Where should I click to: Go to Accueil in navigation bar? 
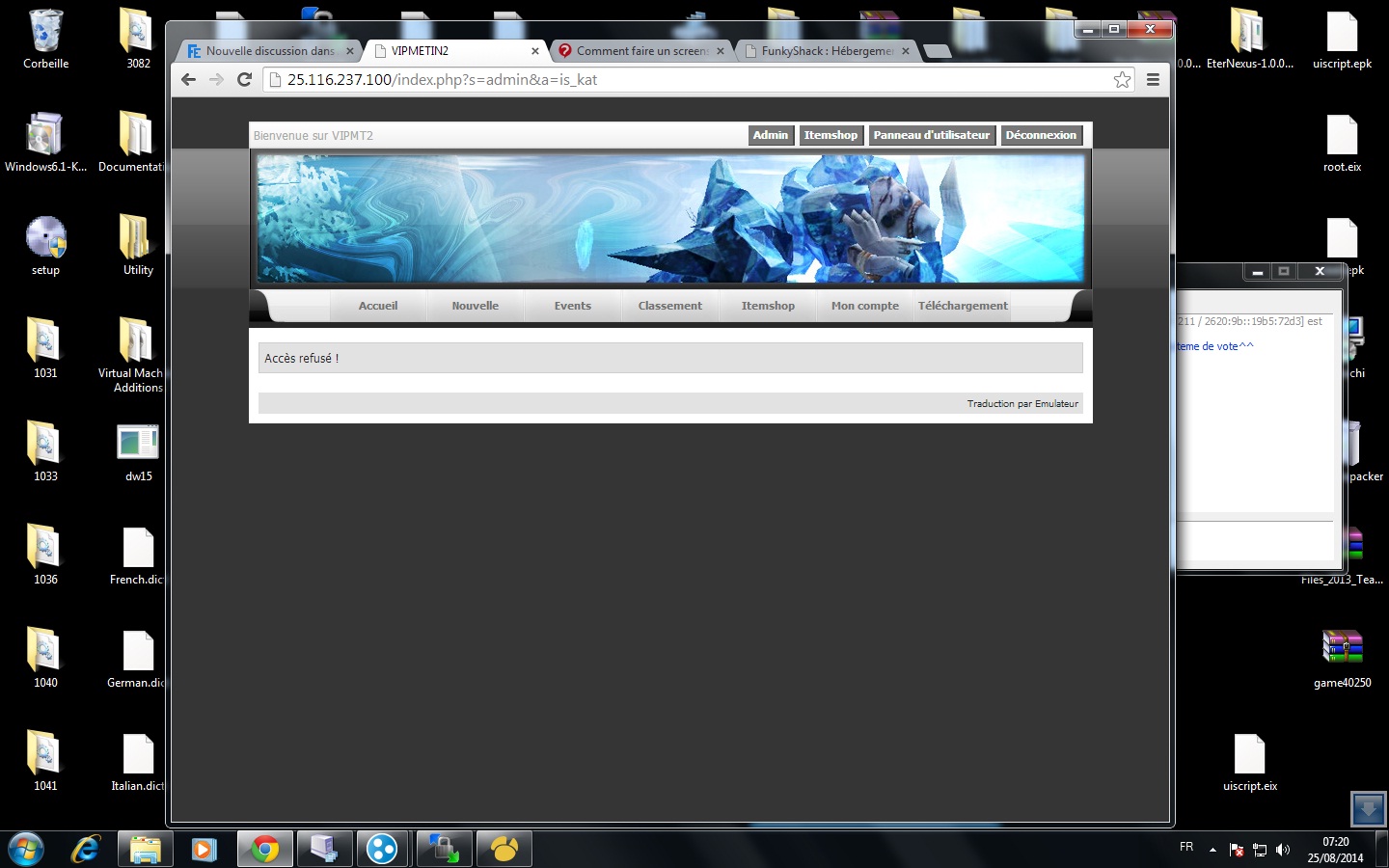[378, 306]
